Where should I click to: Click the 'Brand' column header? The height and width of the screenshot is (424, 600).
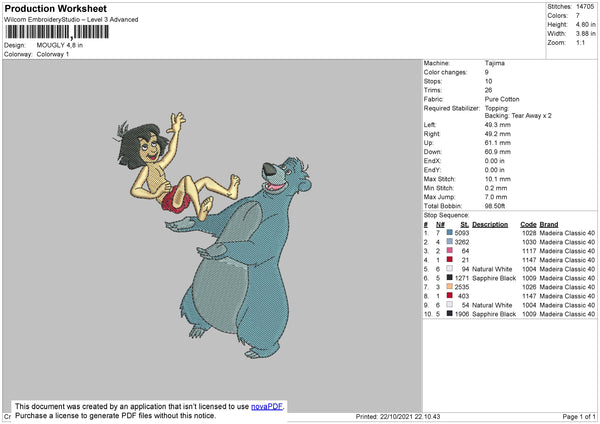tap(549, 225)
